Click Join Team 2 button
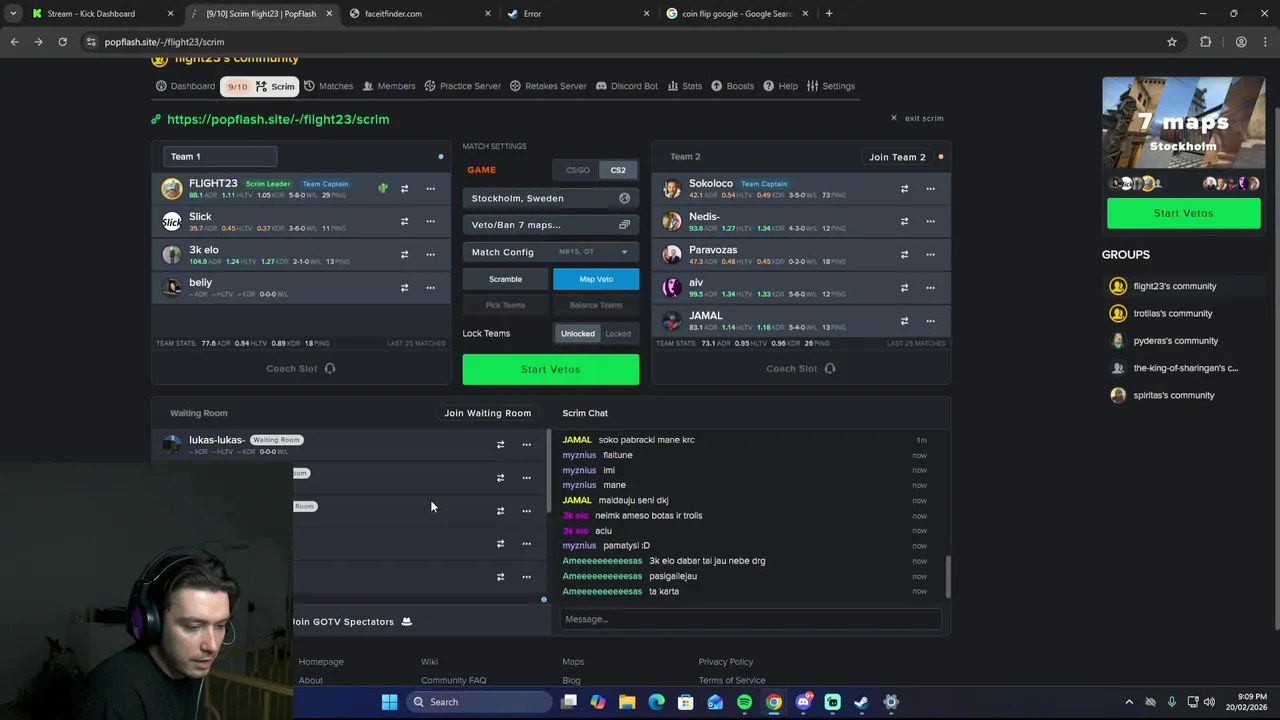Image resolution: width=1280 pixels, height=720 pixels. click(897, 157)
